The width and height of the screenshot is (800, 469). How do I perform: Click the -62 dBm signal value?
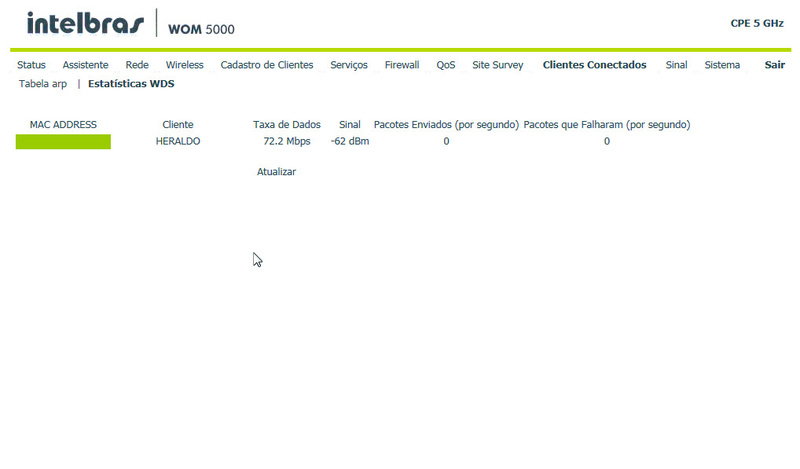(349, 141)
